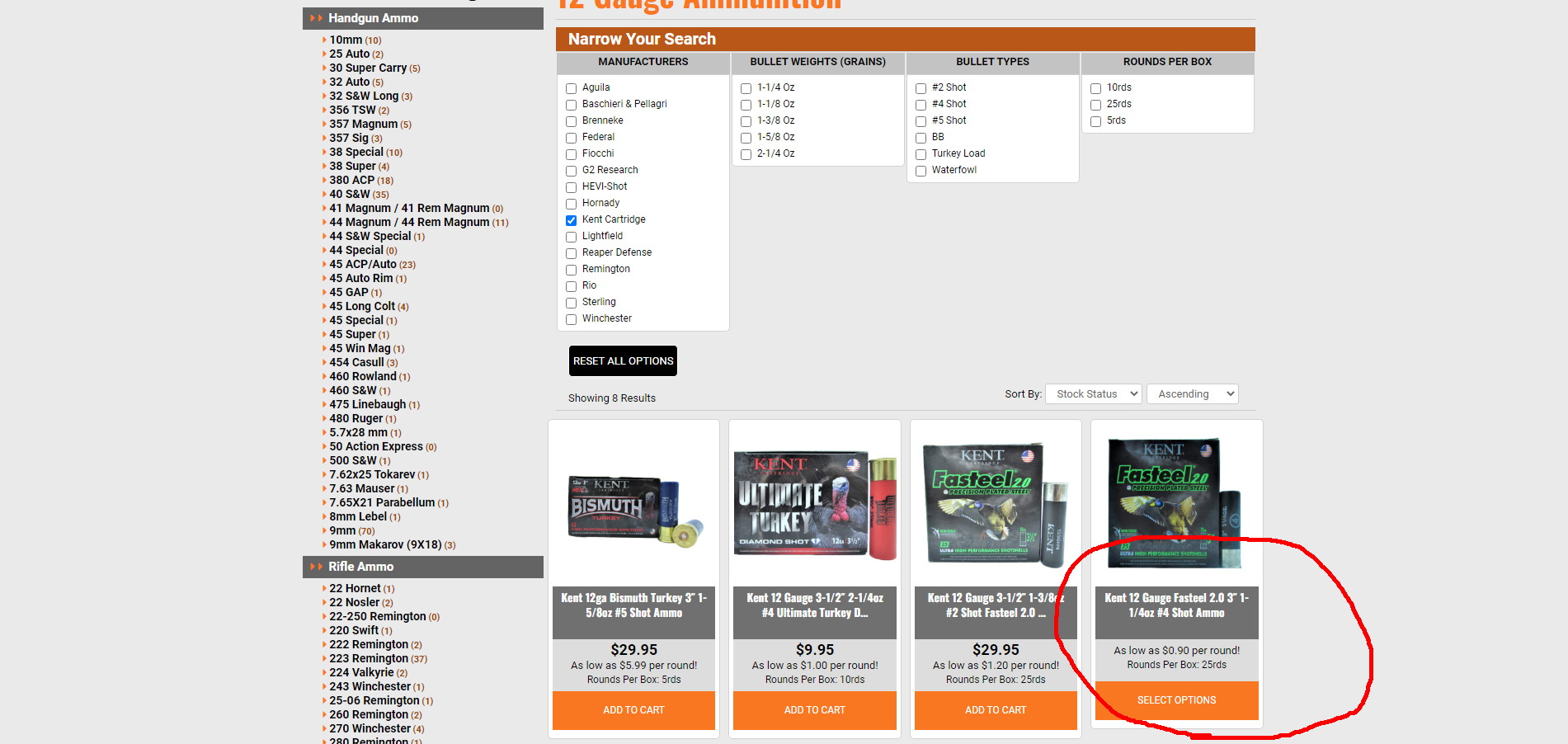The image size is (1568, 744).
Task: Enable the #4 Shot bullet type filter
Action: pyautogui.click(x=921, y=105)
